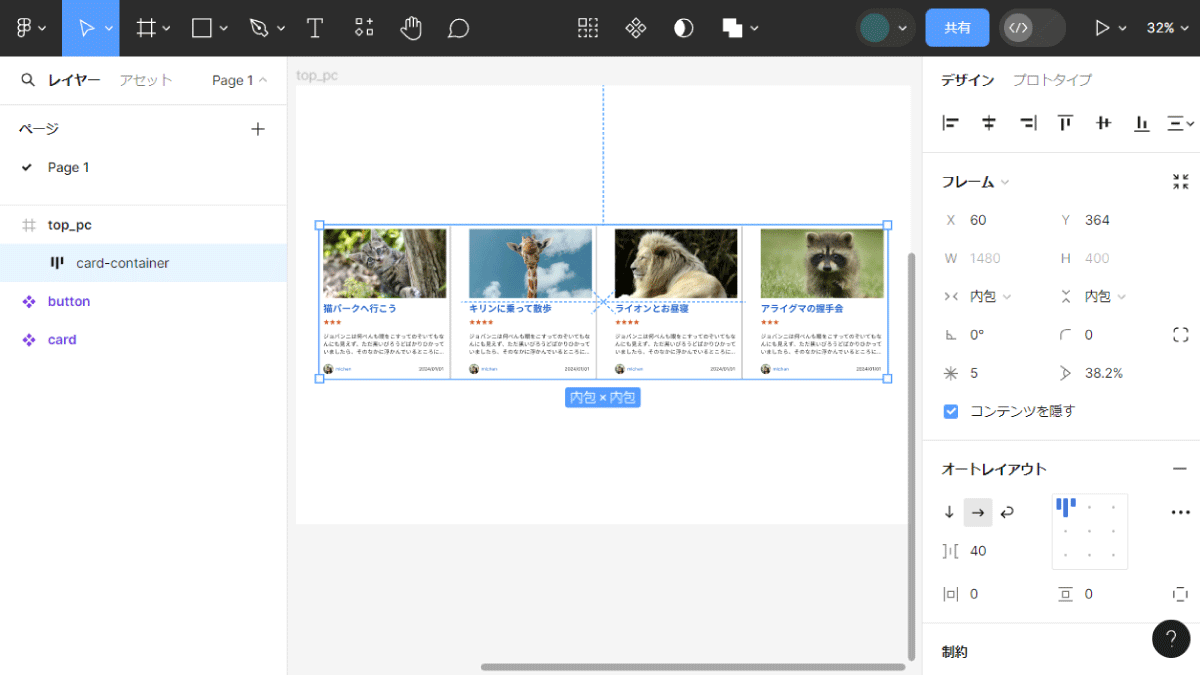This screenshot has width=1200, height=675.
Task: Click the Use as mask icon
Action: (684, 28)
